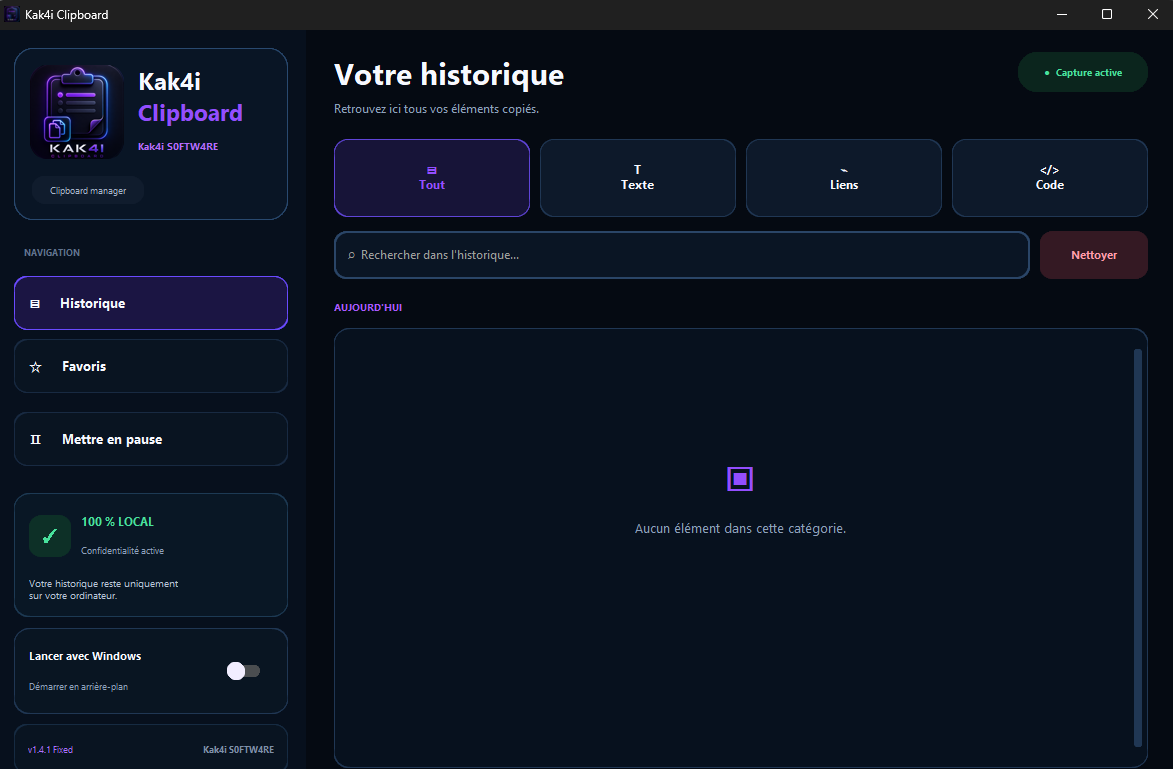Image resolution: width=1173 pixels, height=769 pixels.
Task: Select the Code filter tab
Action: (1050, 178)
